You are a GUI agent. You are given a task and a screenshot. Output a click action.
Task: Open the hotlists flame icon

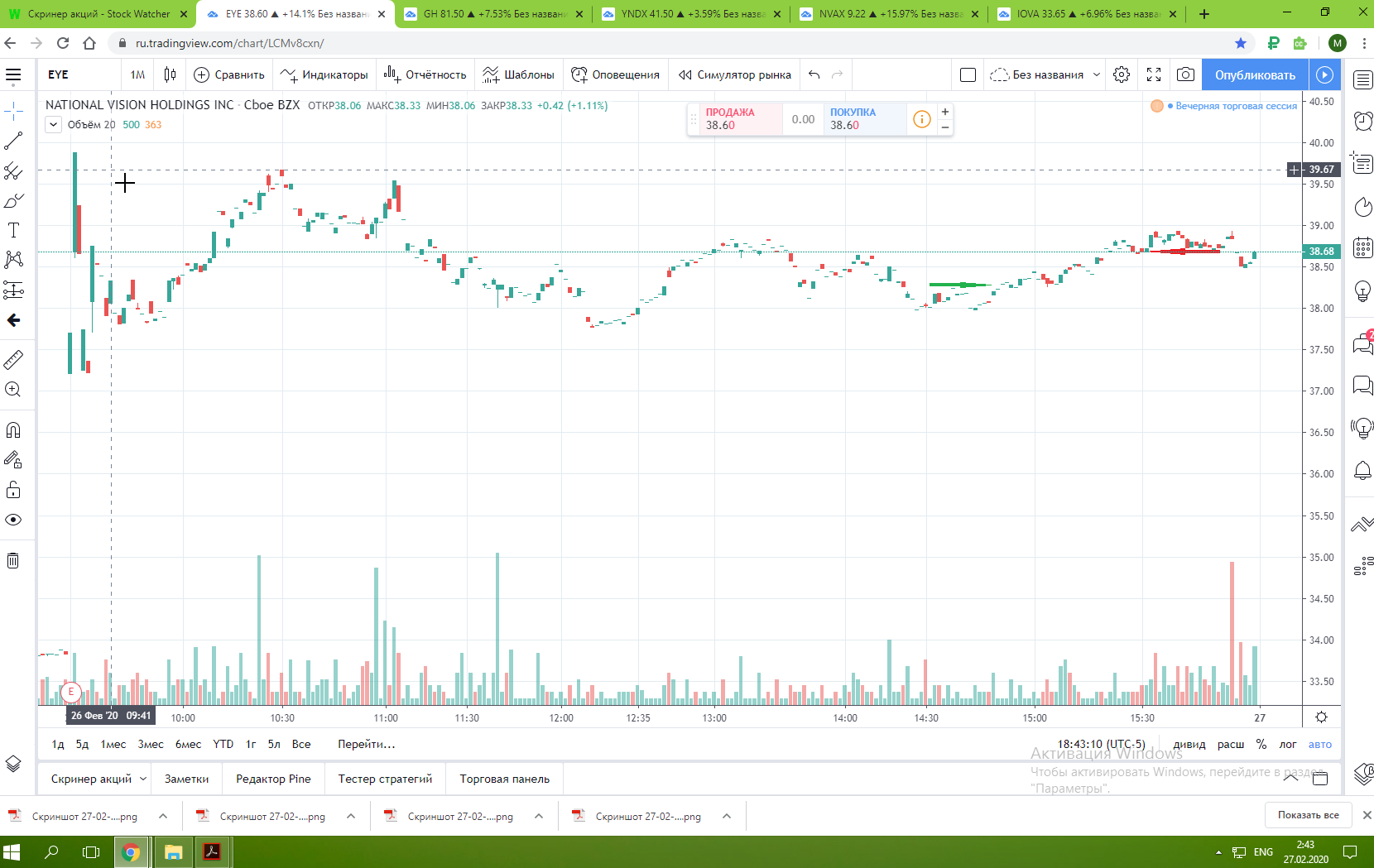click(x=1362, y=207)
